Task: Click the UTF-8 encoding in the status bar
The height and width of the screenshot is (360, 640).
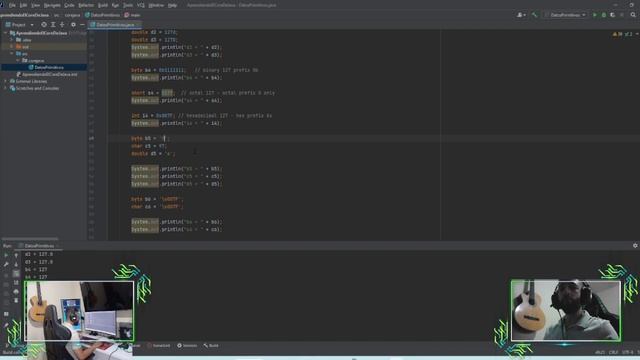Action: tap(627, 352)
